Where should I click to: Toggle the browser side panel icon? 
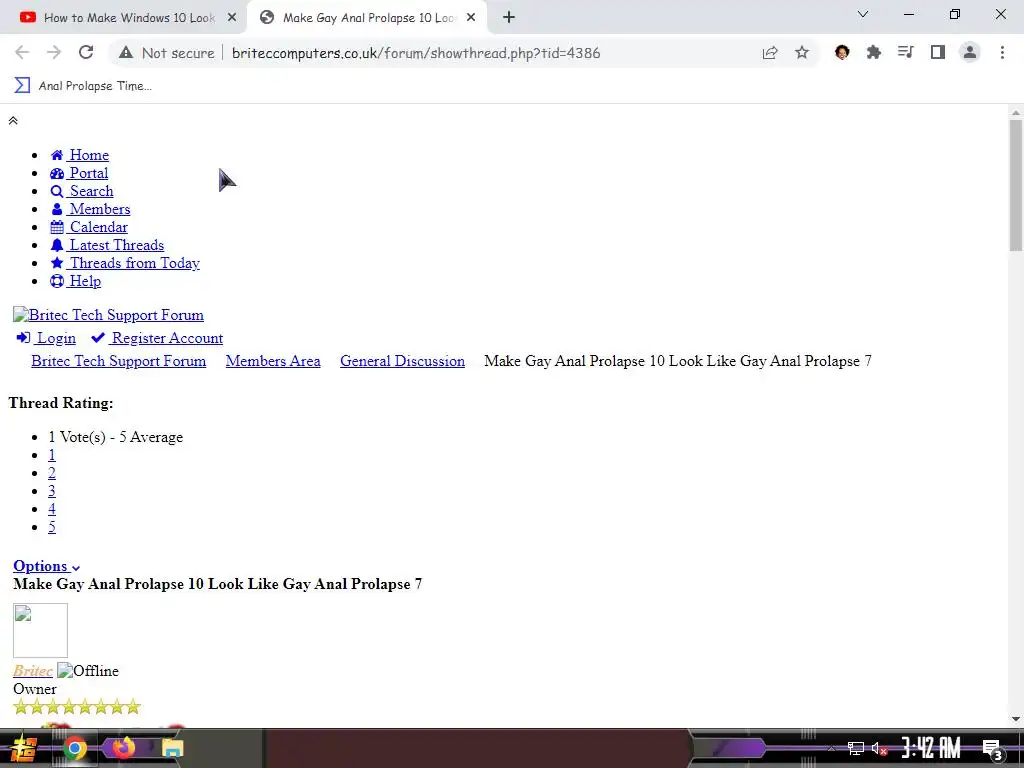pyautogui.click(x=938, y=52)
